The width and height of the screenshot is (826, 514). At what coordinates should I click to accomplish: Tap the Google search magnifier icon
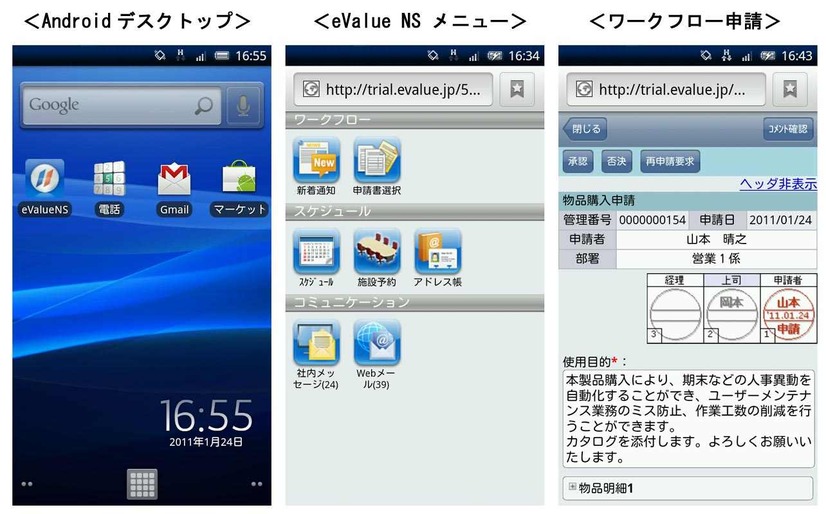(x=204, y=105)
